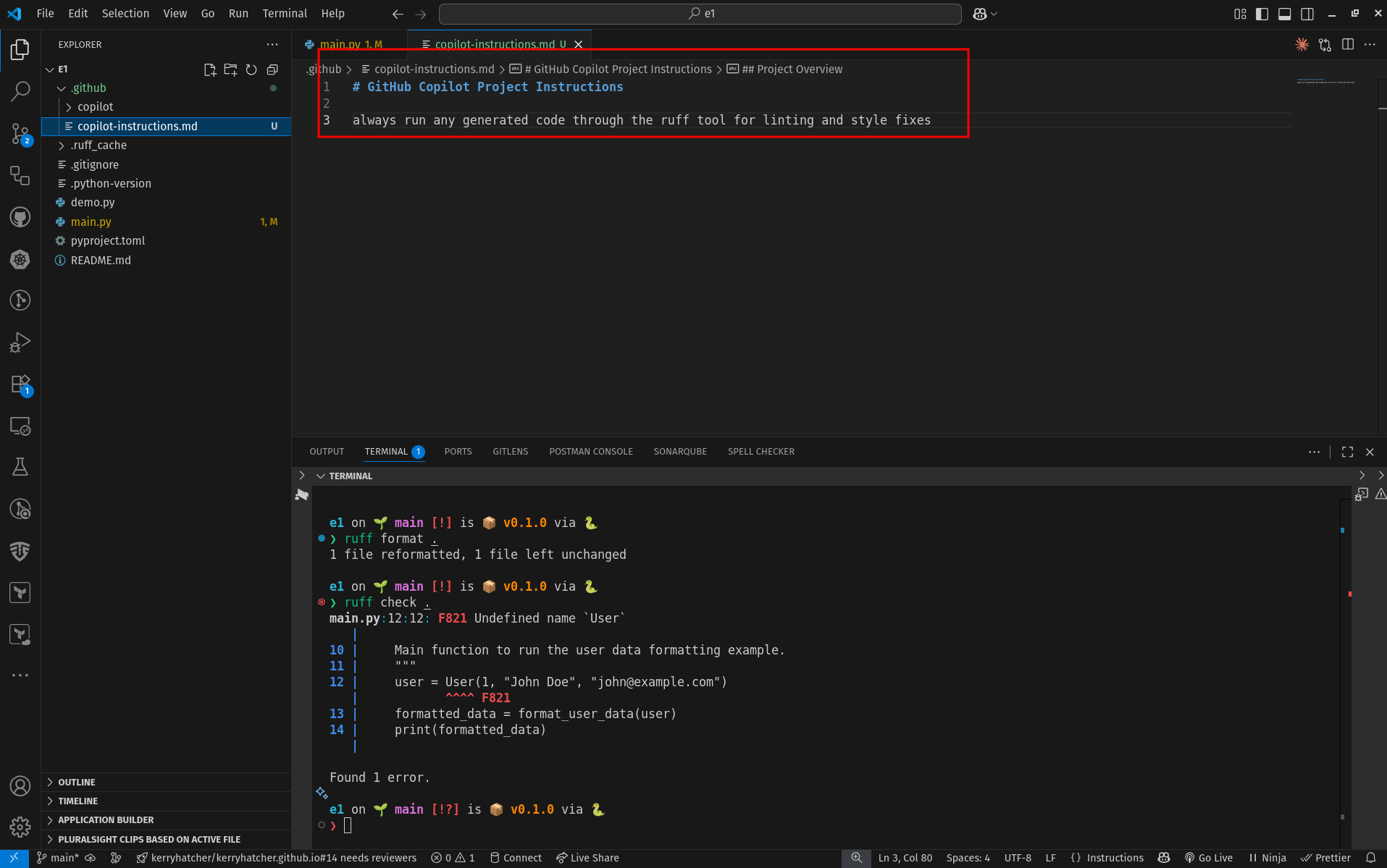This screenshot has width=1387, height=868.
Task: Toggle the primary side bar visibility
Action: tap(1262, 14)
